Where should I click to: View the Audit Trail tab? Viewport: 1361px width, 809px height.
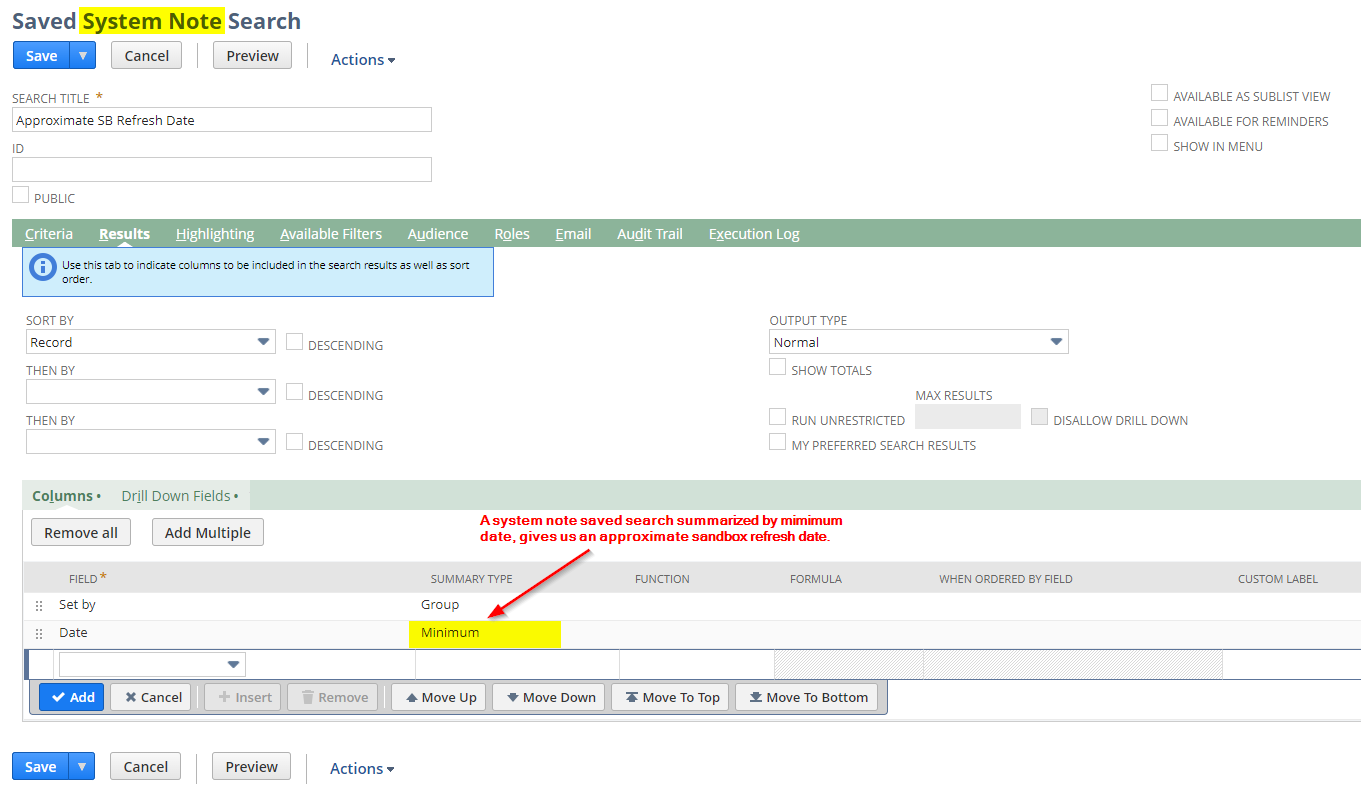pyautogui.click(x=650, y=234)
